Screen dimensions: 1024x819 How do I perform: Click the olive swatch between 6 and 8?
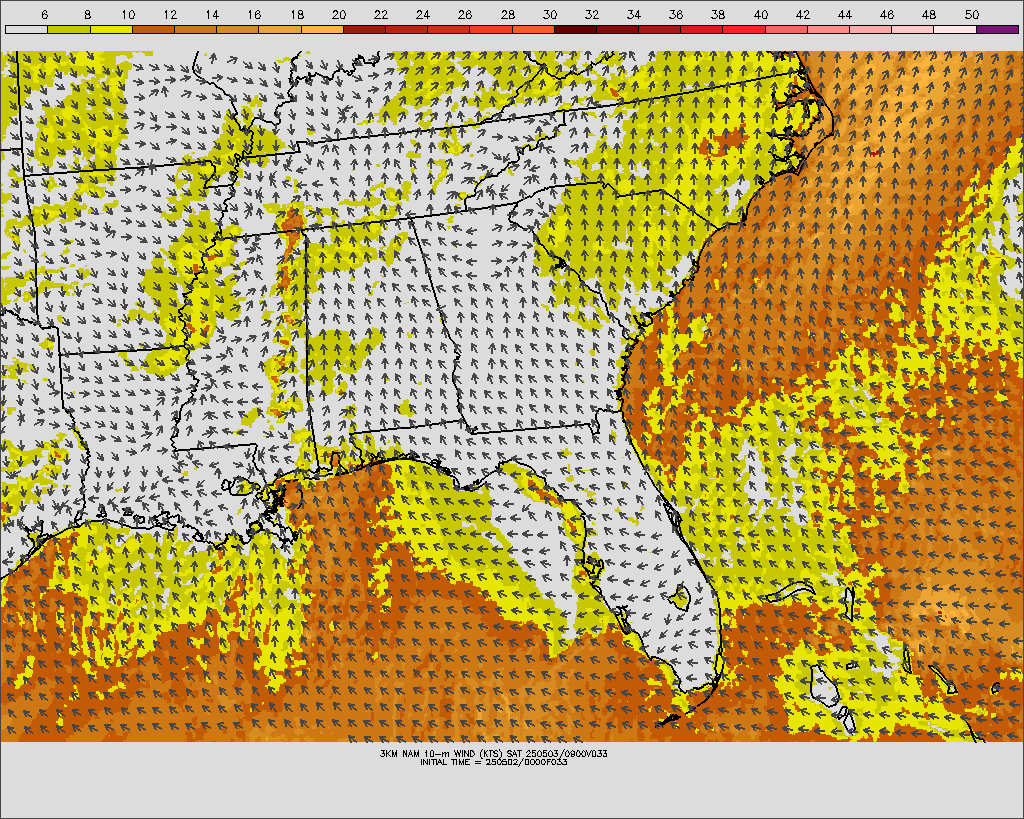[69, 29]
